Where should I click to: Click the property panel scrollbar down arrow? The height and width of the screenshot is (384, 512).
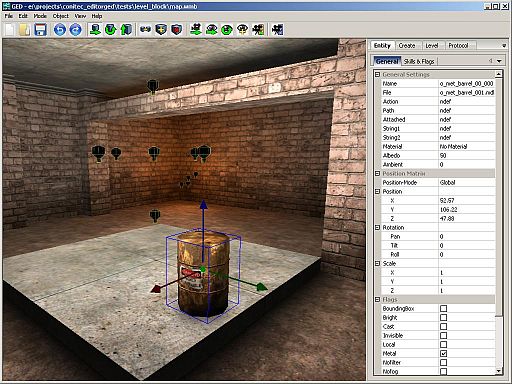coord(499,371)
